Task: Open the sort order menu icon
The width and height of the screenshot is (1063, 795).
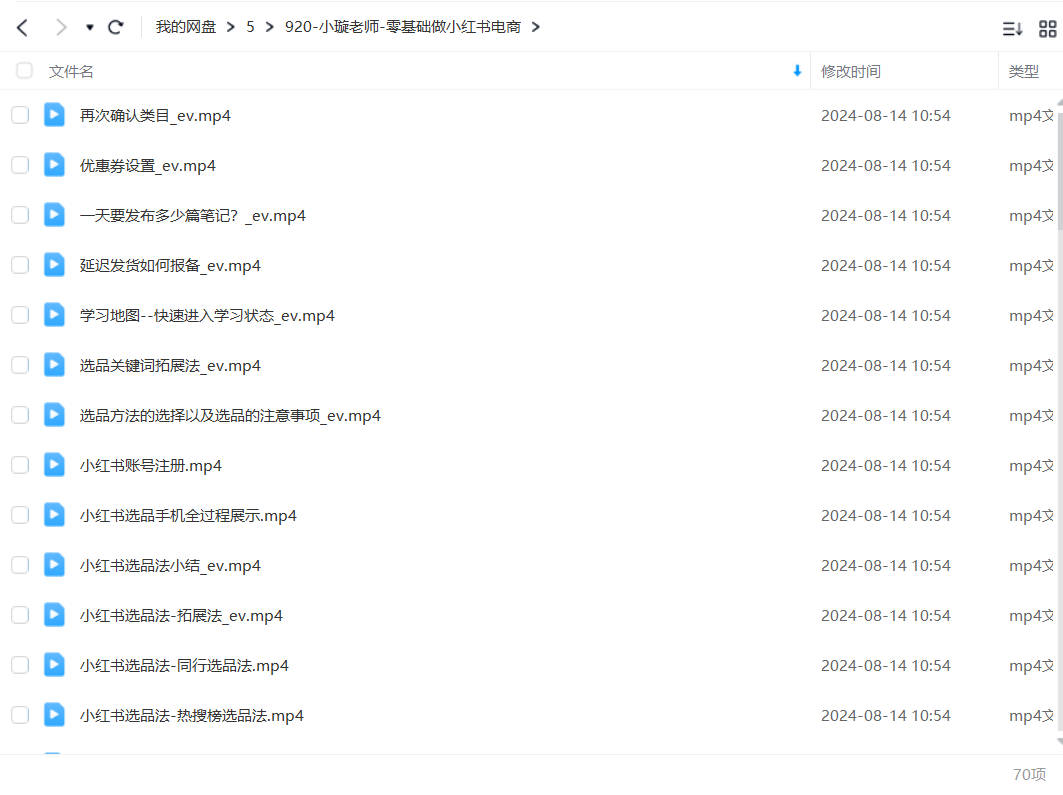Action: click(x=1012, y=28)
